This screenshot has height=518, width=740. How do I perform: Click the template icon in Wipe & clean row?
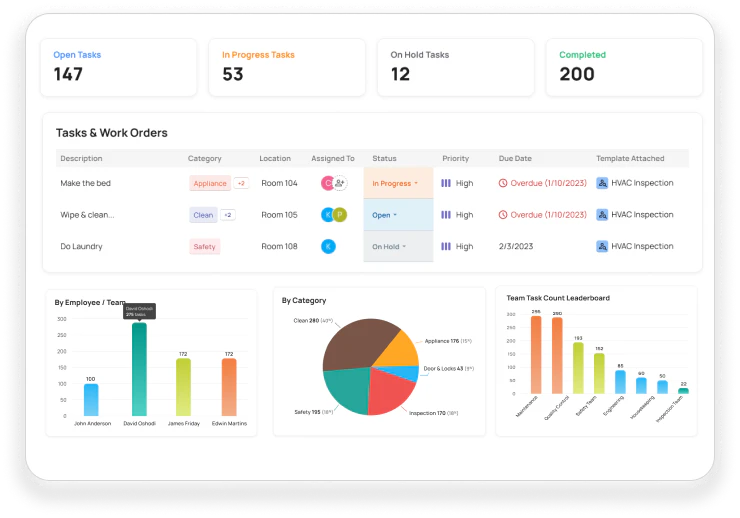click(602, 215)
